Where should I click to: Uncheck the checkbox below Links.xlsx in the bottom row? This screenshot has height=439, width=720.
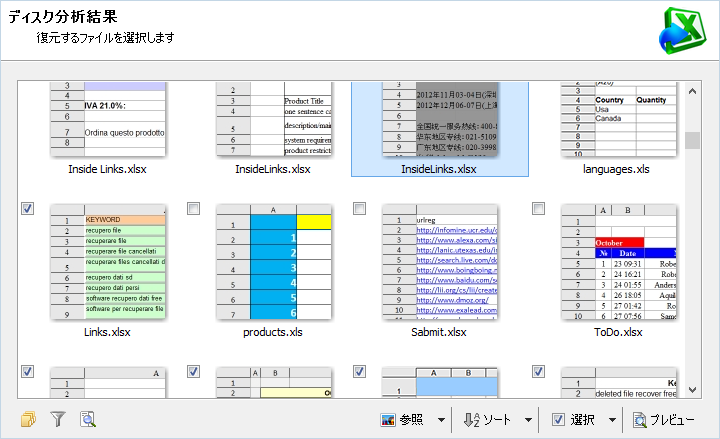point(28,371)
